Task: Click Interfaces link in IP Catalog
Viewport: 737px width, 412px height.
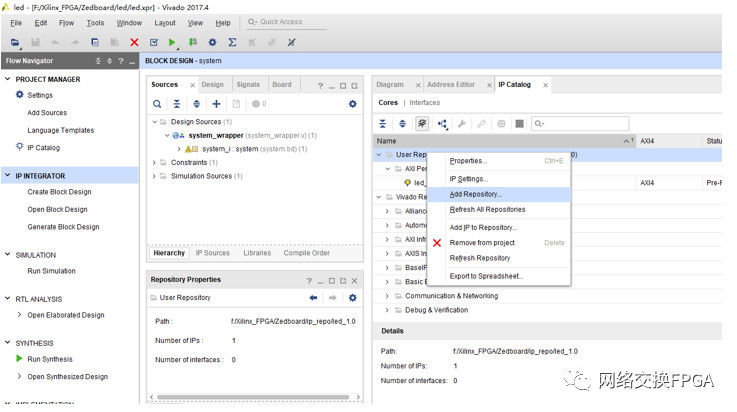Action: pyautogui.click(x=424, y=102)
